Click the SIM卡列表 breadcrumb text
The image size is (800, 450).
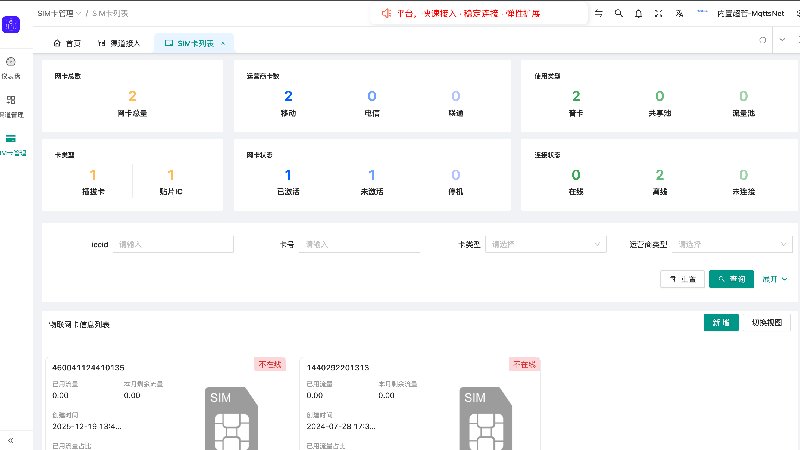coord(110,13)
